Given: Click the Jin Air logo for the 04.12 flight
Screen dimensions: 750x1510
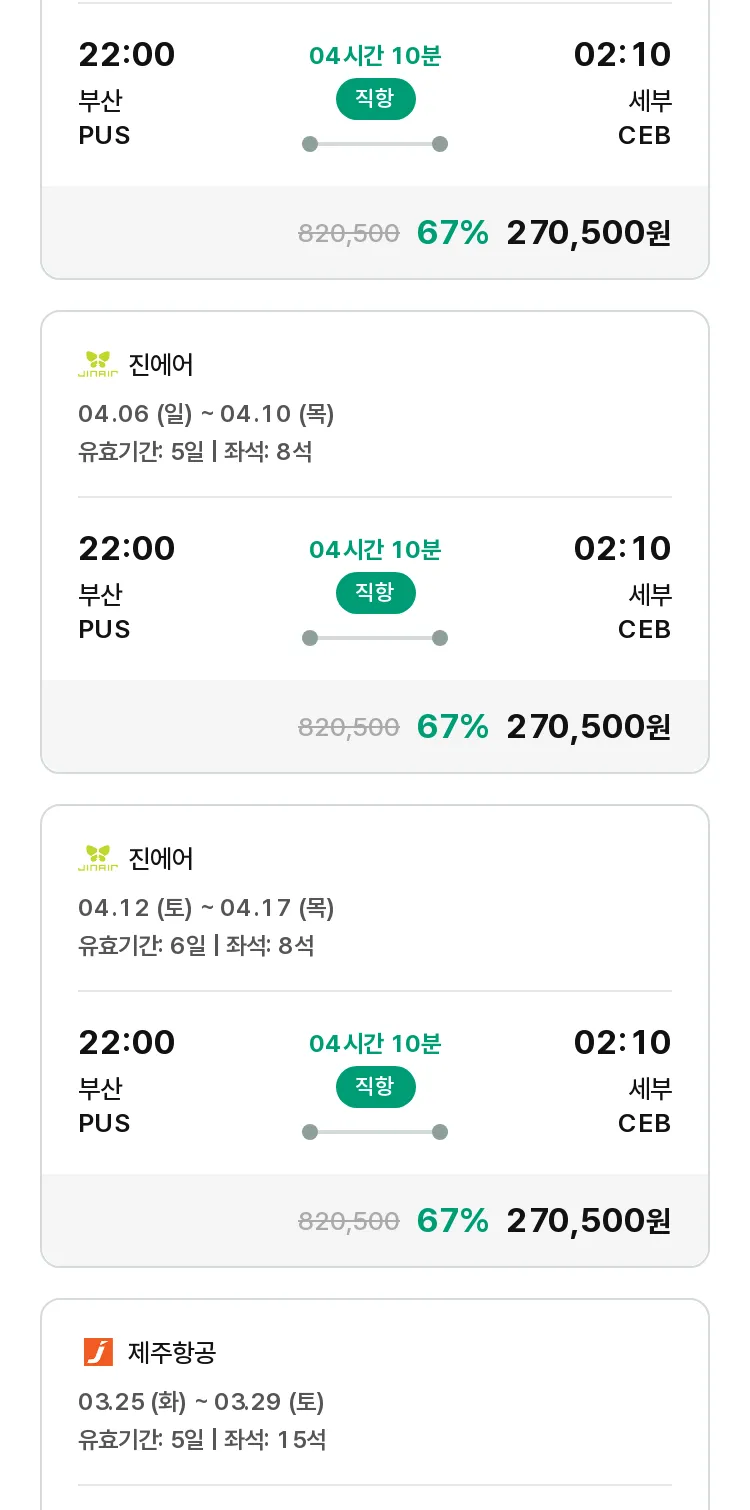Looking at the screenshot, I should tap(98, 858).
